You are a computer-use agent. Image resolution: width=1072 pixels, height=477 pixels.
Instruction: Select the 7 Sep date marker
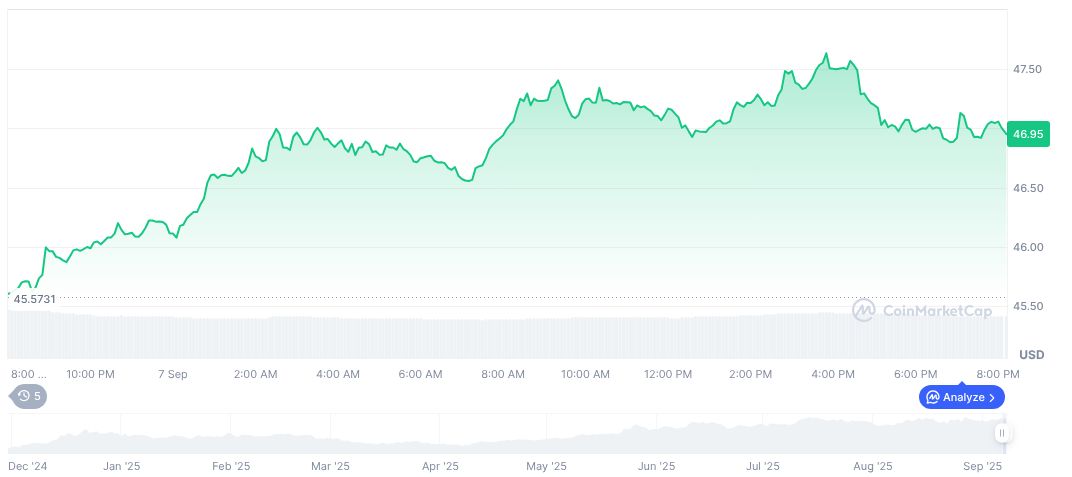coord(173,374)
